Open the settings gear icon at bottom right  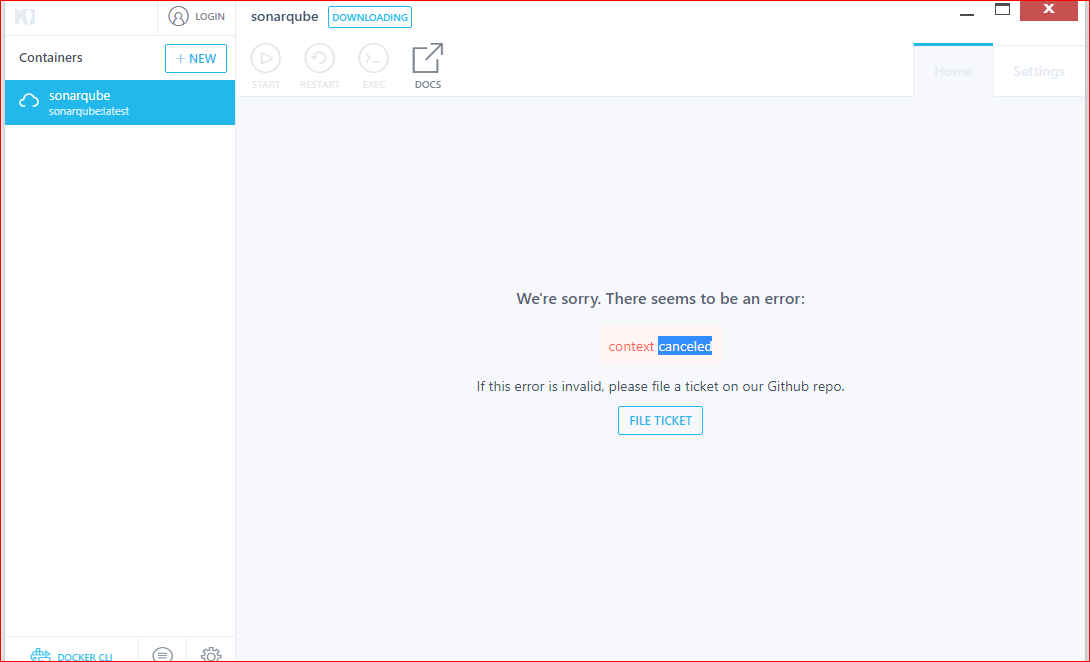pos(210,653)
